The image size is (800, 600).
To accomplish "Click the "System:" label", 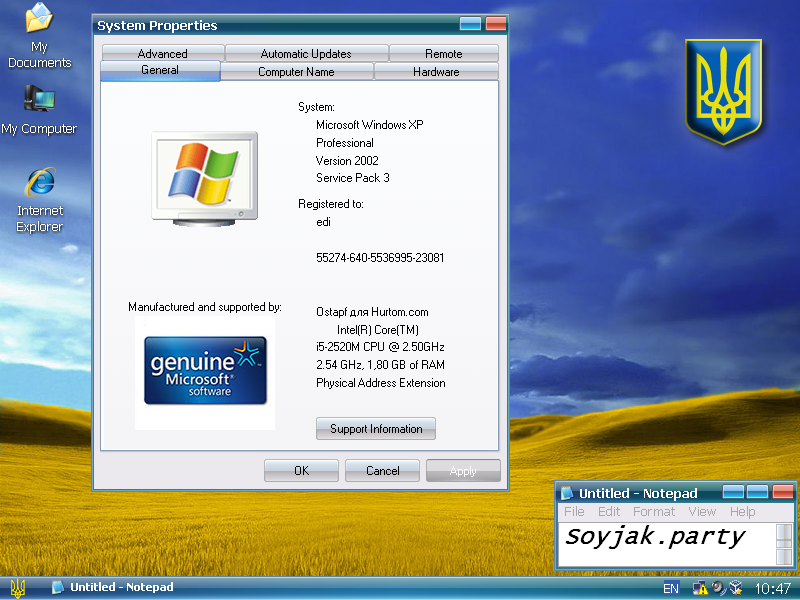I will pos(316,107).
